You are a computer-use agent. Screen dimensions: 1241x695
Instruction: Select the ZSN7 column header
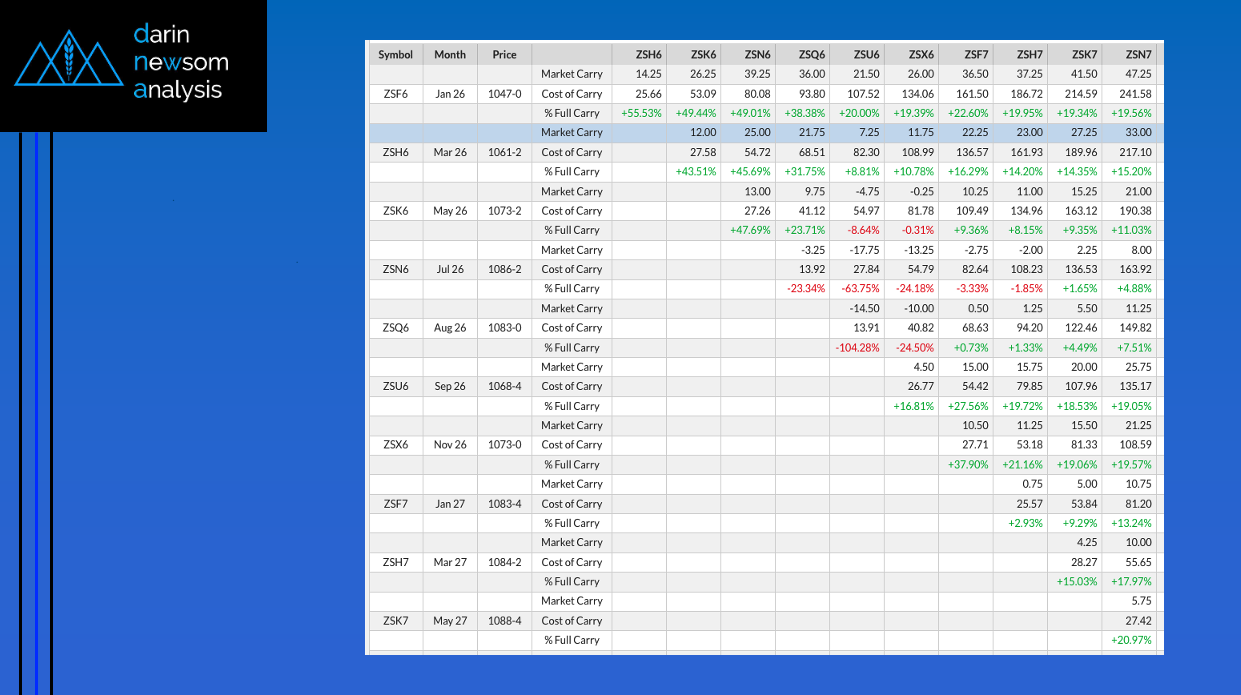click(x=1138, y=55)
